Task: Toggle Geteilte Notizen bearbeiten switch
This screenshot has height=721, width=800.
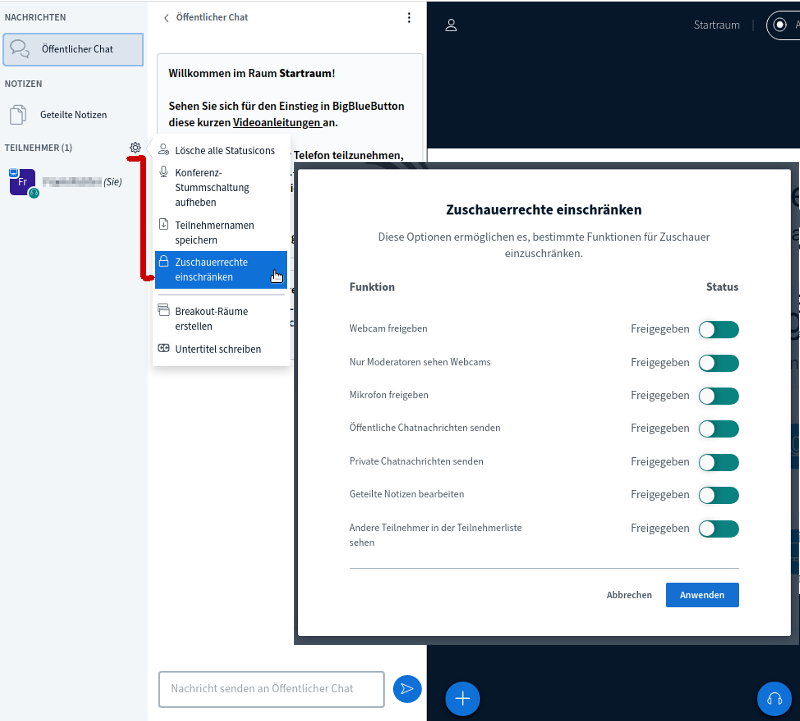Action: click(x=718, y=495)
